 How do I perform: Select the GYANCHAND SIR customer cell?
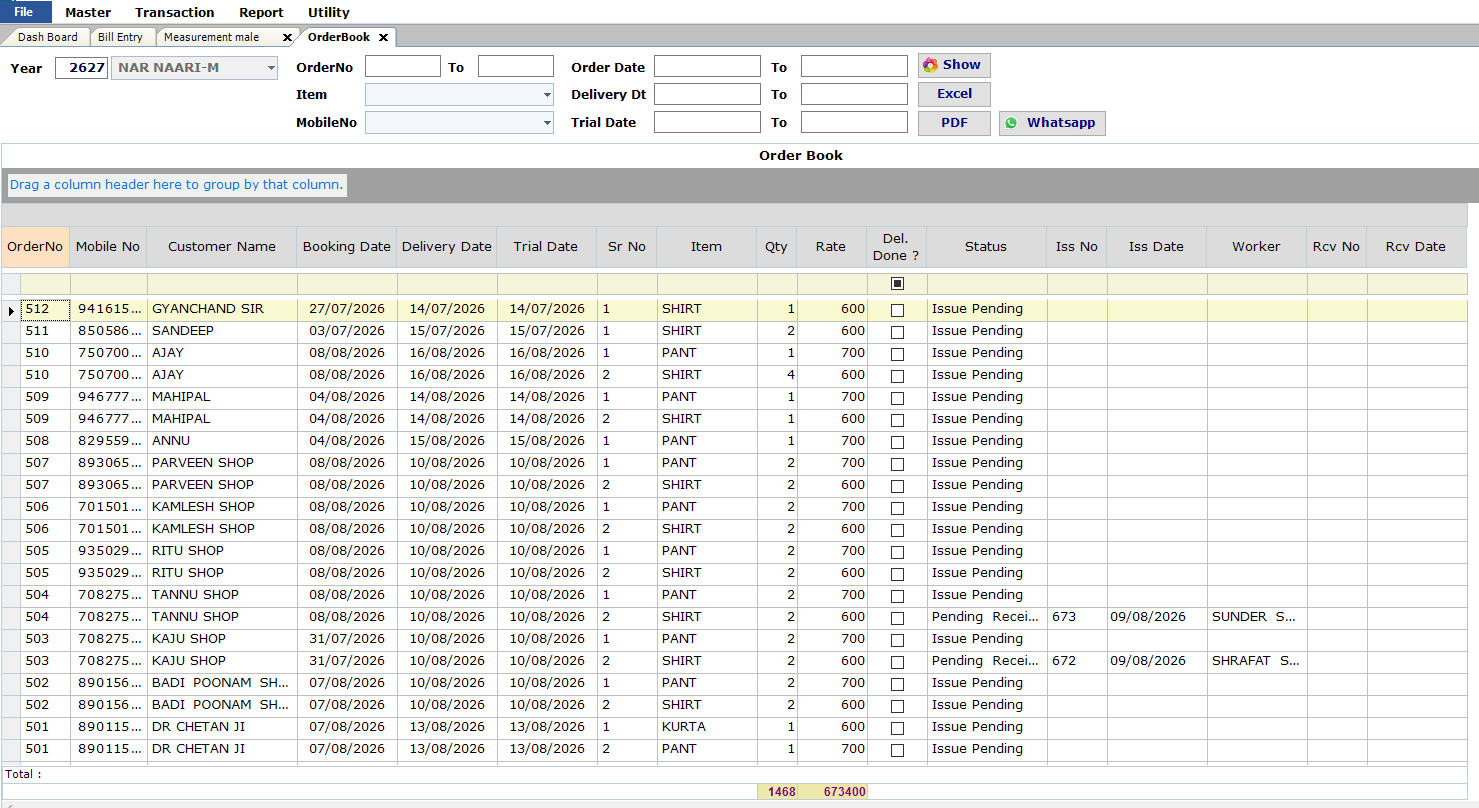222,309
